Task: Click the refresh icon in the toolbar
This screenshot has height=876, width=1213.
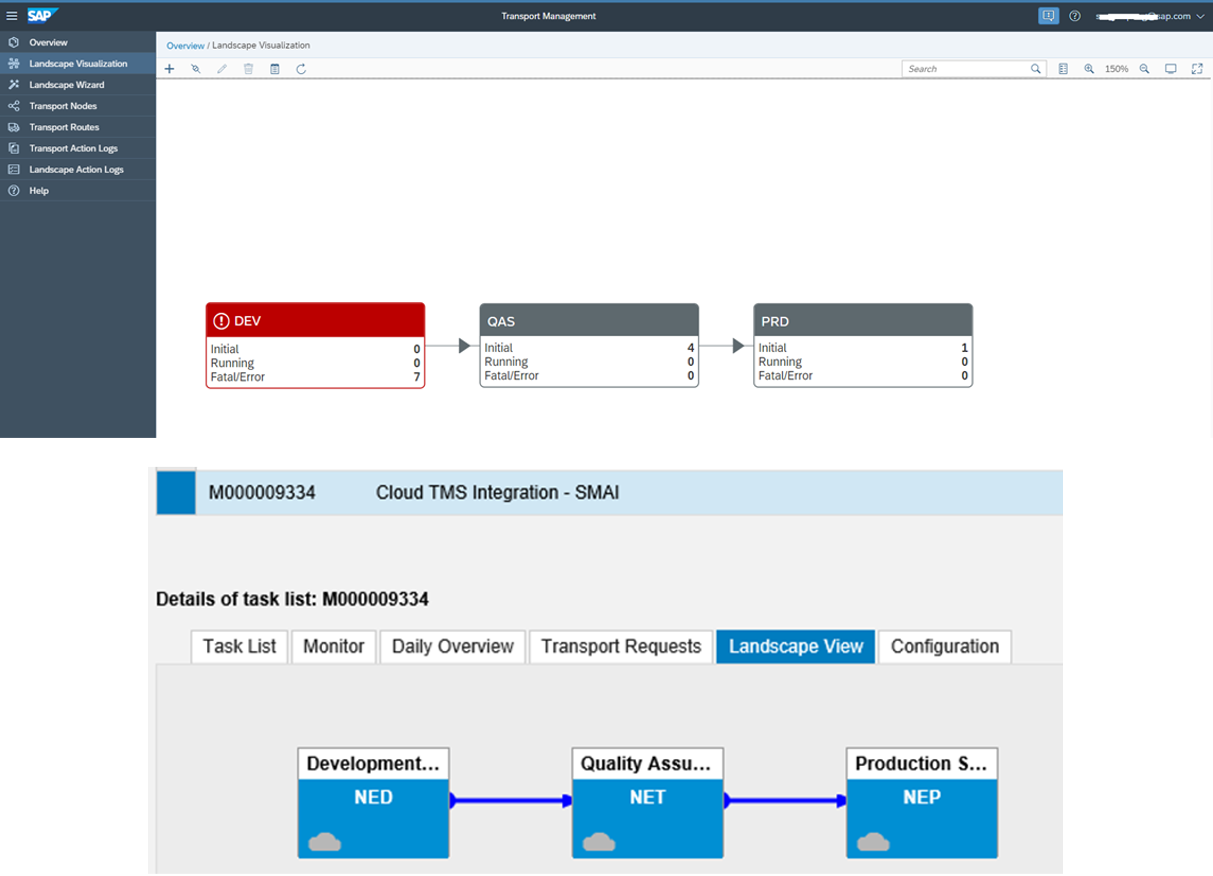Action: point(301,69)
